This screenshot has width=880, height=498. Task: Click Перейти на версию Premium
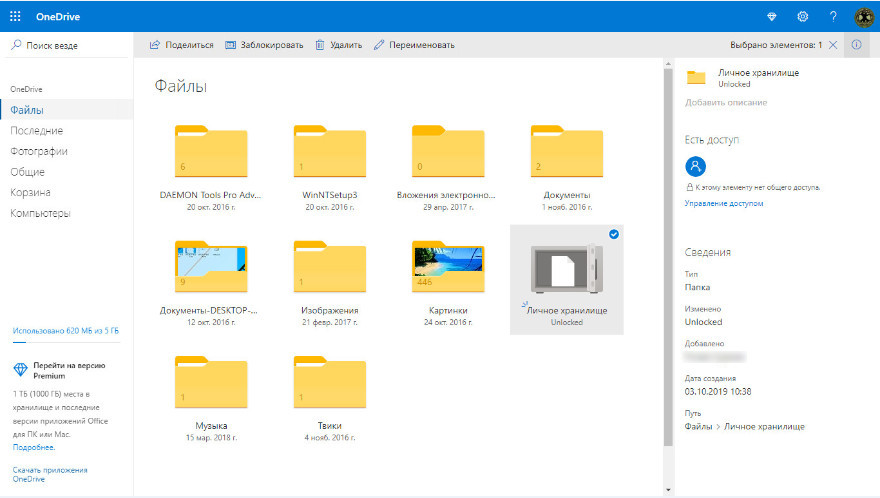click(x=69, y=371)
